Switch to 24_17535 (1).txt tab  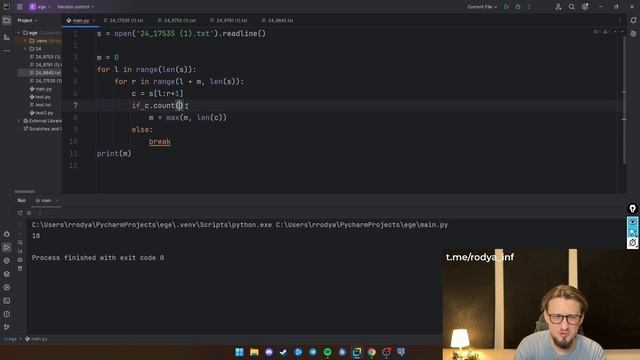124,20
